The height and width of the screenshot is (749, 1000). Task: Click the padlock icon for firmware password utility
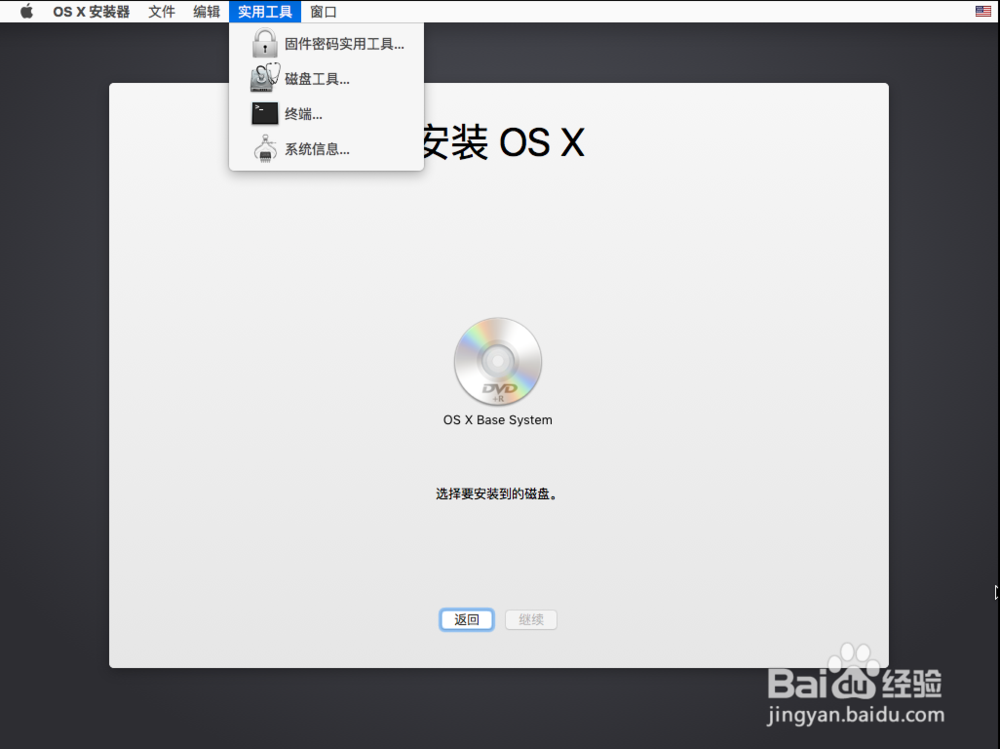265,43
